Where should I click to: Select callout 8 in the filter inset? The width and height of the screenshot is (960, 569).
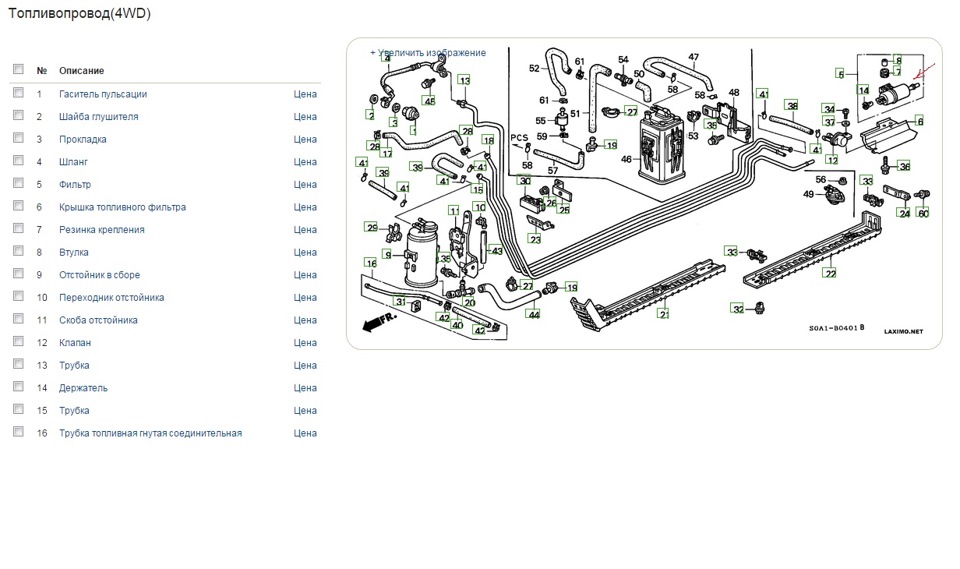click(898, 61)
